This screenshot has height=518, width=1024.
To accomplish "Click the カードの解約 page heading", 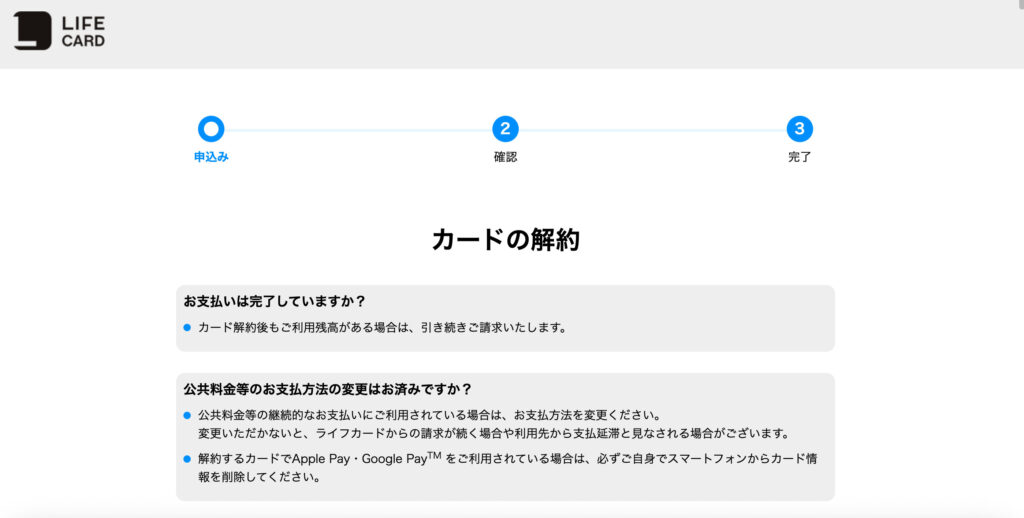I will 505,240.
